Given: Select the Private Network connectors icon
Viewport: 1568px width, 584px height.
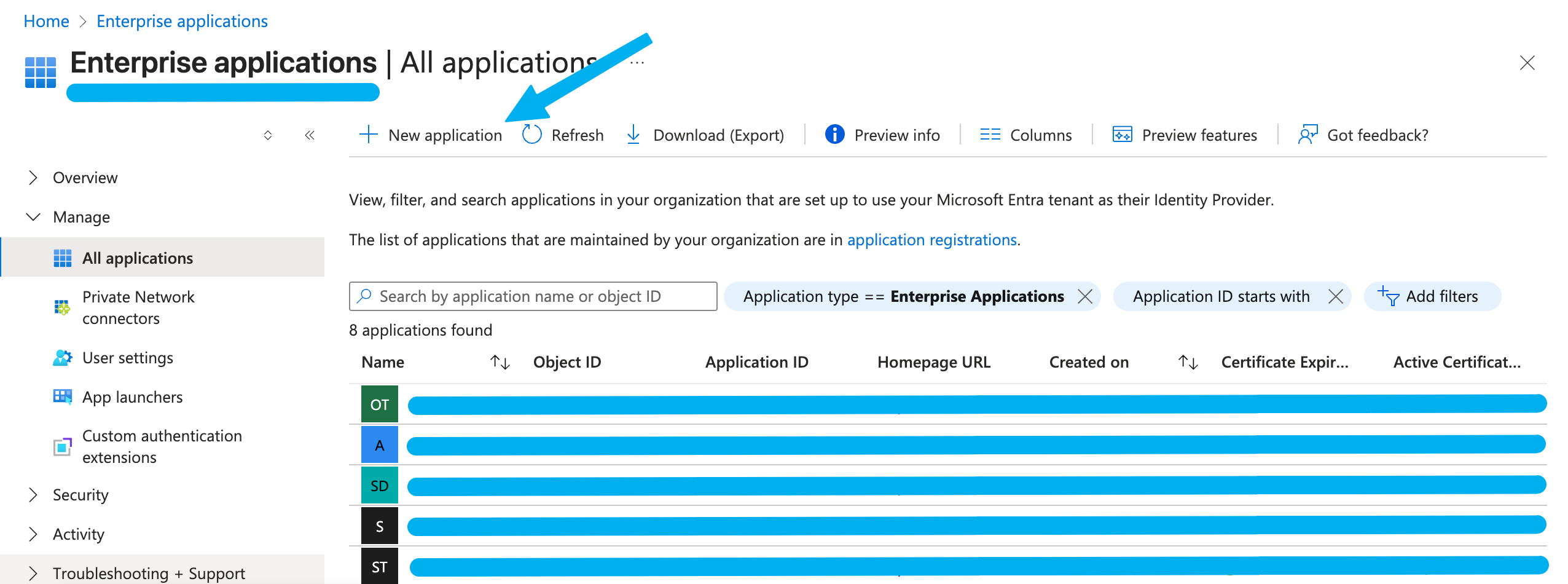Looking at the screenshot, I should point(63,307).
